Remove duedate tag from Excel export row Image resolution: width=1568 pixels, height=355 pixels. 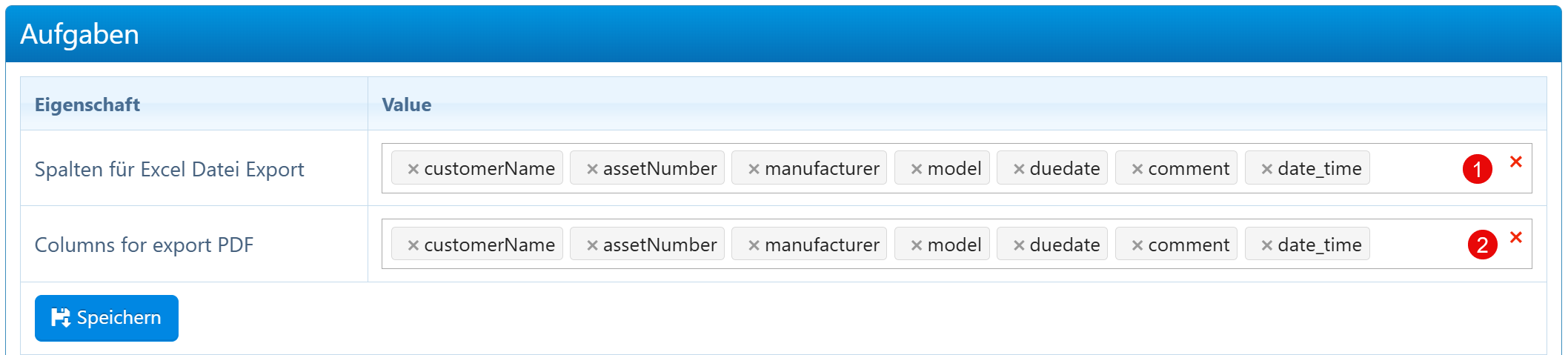pos(1019,169)
